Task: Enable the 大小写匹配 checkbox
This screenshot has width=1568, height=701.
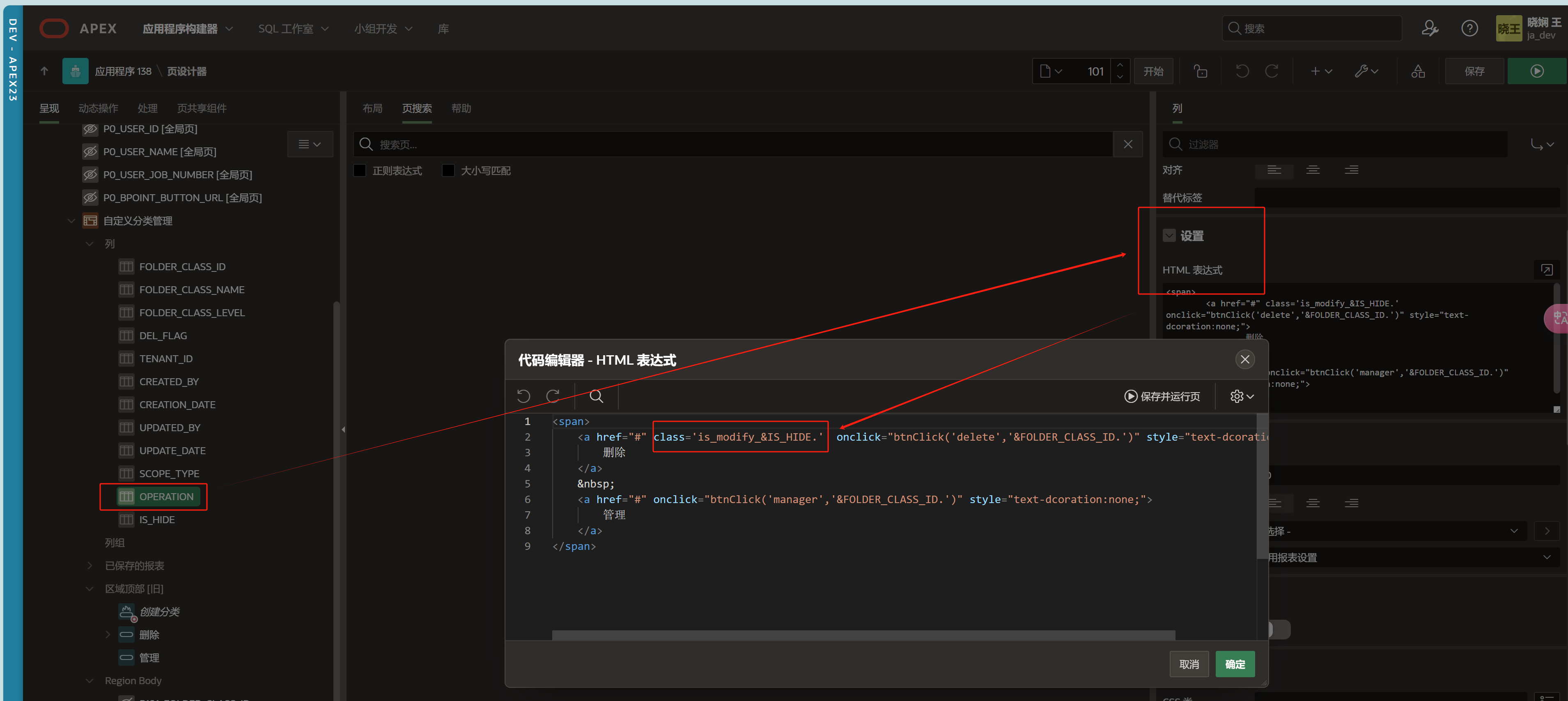Action: click(449, 170)
